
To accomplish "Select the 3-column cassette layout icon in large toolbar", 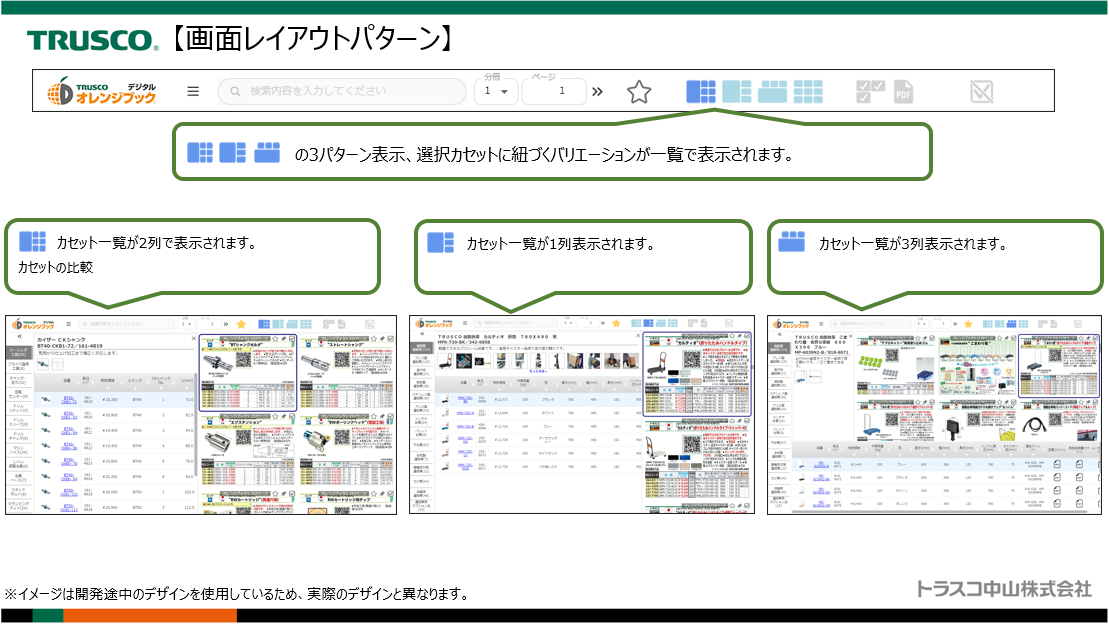I will point(772,91).
